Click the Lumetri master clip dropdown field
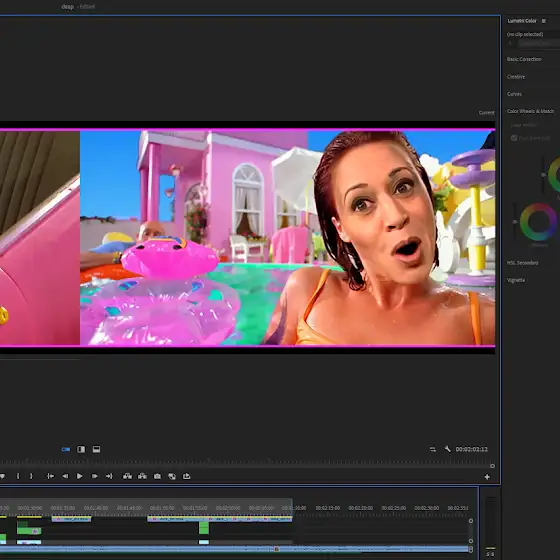The image size is (560, 560). click(x=539, y=43)
